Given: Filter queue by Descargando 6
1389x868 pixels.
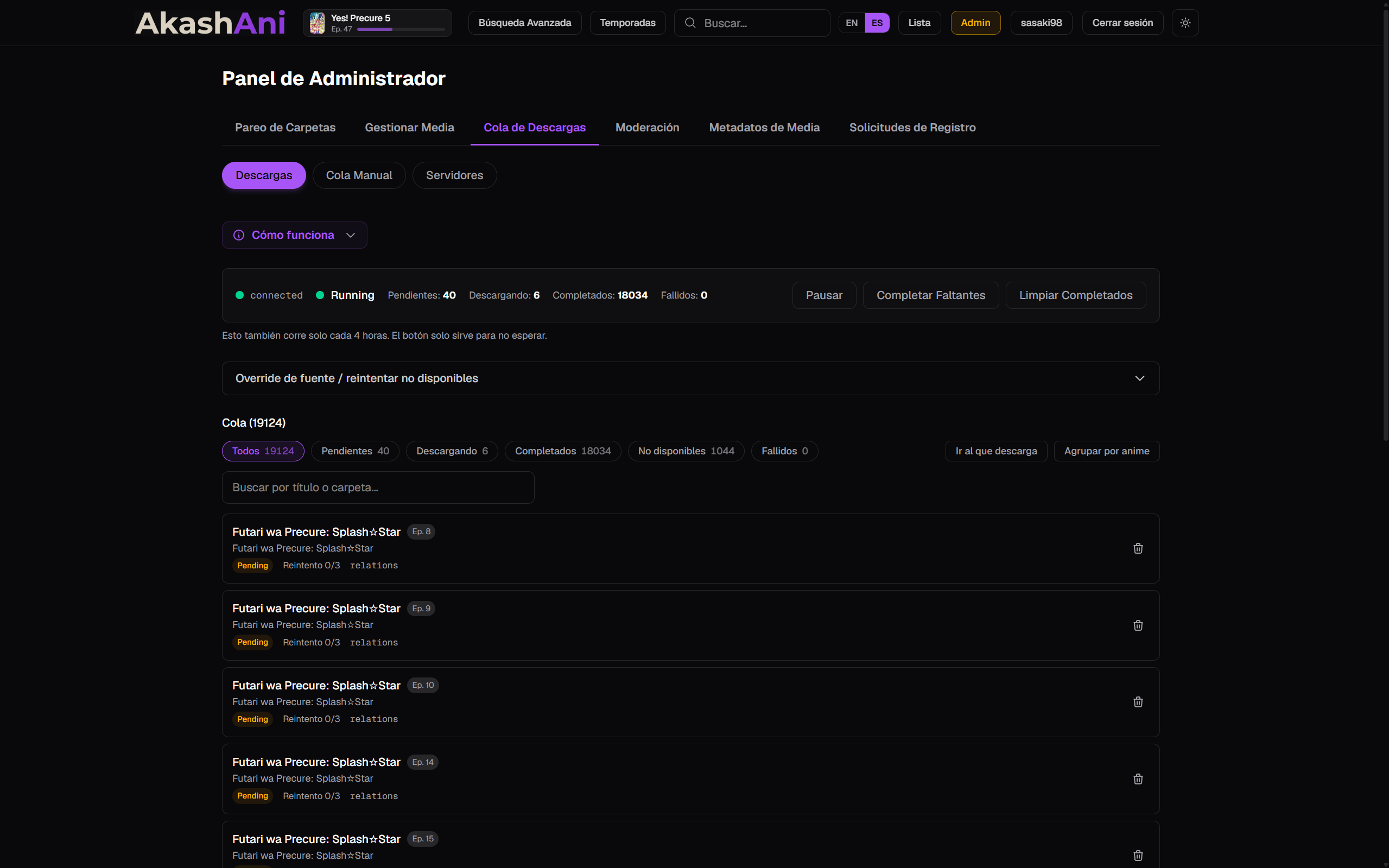Looking at the screenshot, I should [x=452, y=451].
